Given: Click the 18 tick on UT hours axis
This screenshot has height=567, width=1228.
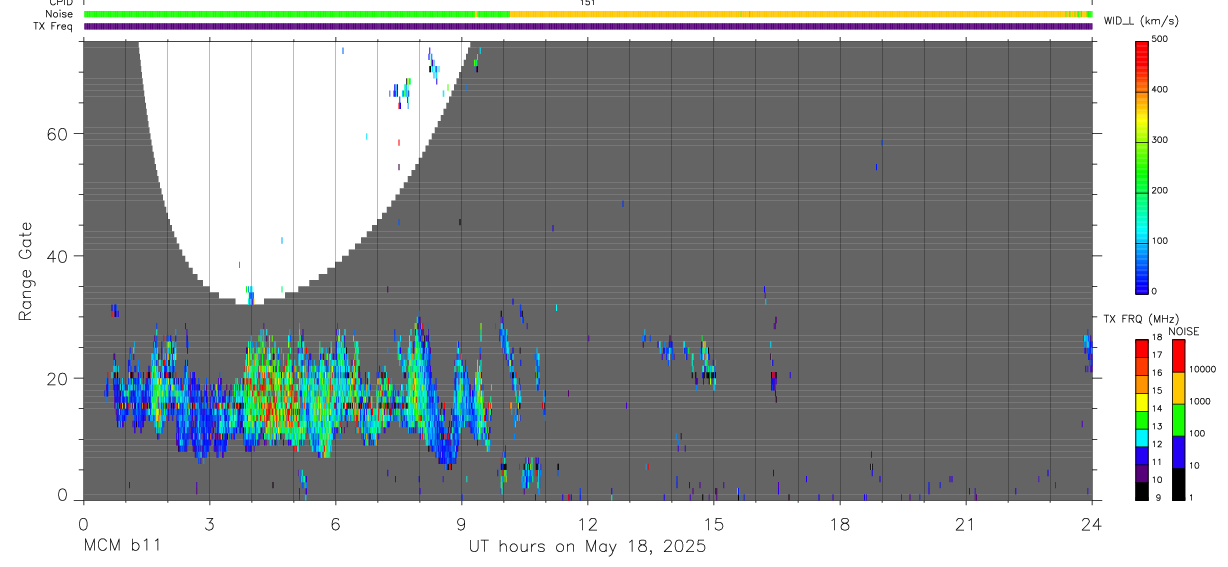Looking at the screenshot, I should coord(840,524).
